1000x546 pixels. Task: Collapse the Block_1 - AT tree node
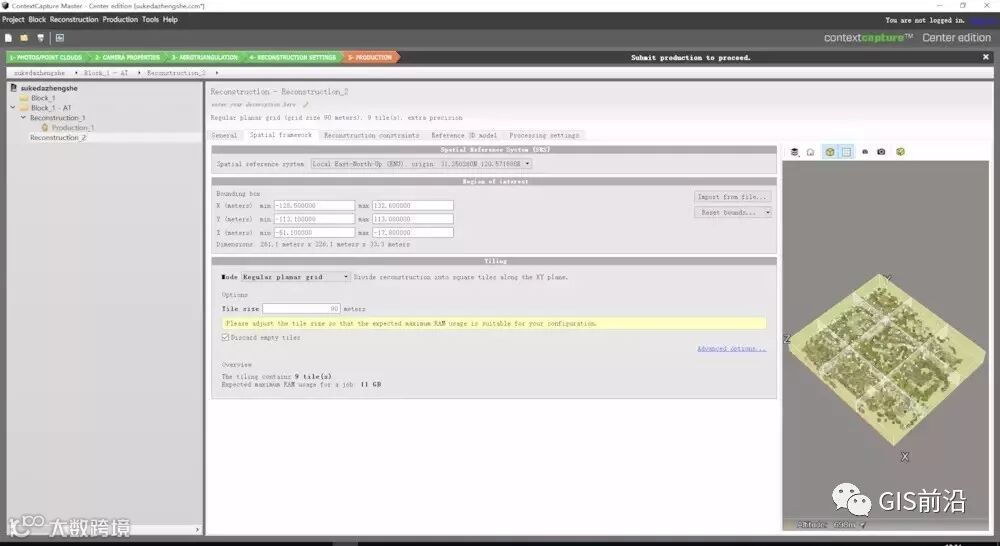[13, 108]
